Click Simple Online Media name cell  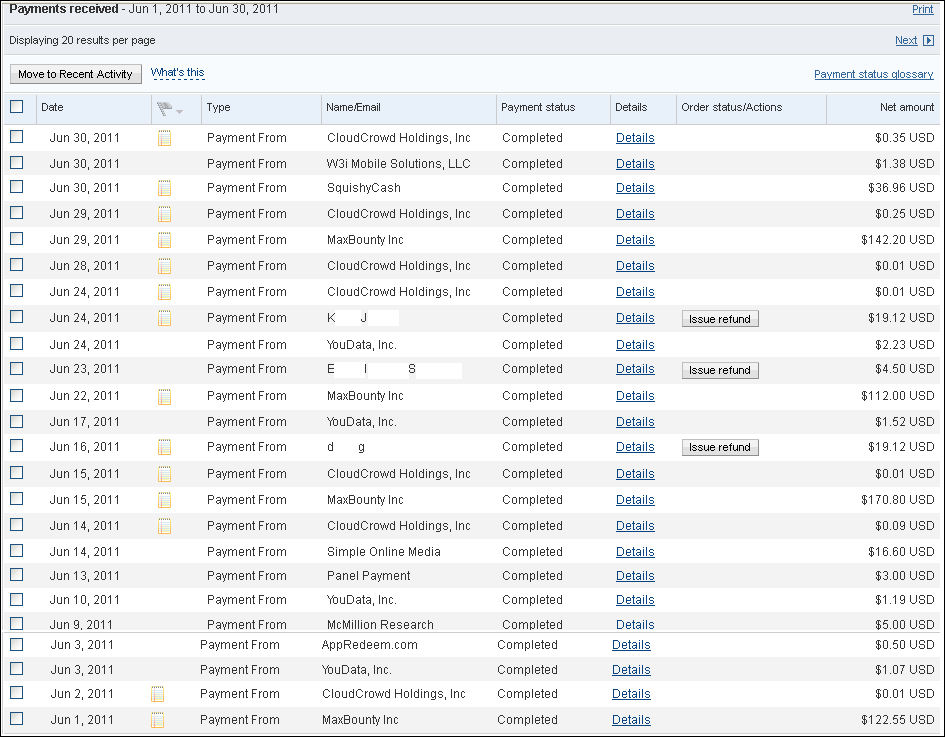pyautogui.click(x=384, y=552)
